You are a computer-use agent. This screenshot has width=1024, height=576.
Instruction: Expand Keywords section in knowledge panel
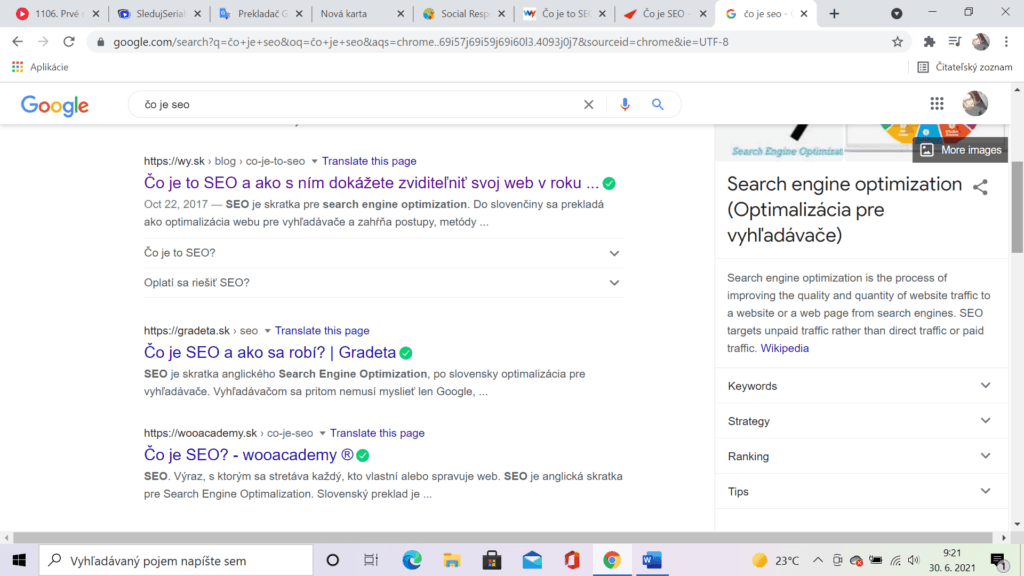click(859, 386)
